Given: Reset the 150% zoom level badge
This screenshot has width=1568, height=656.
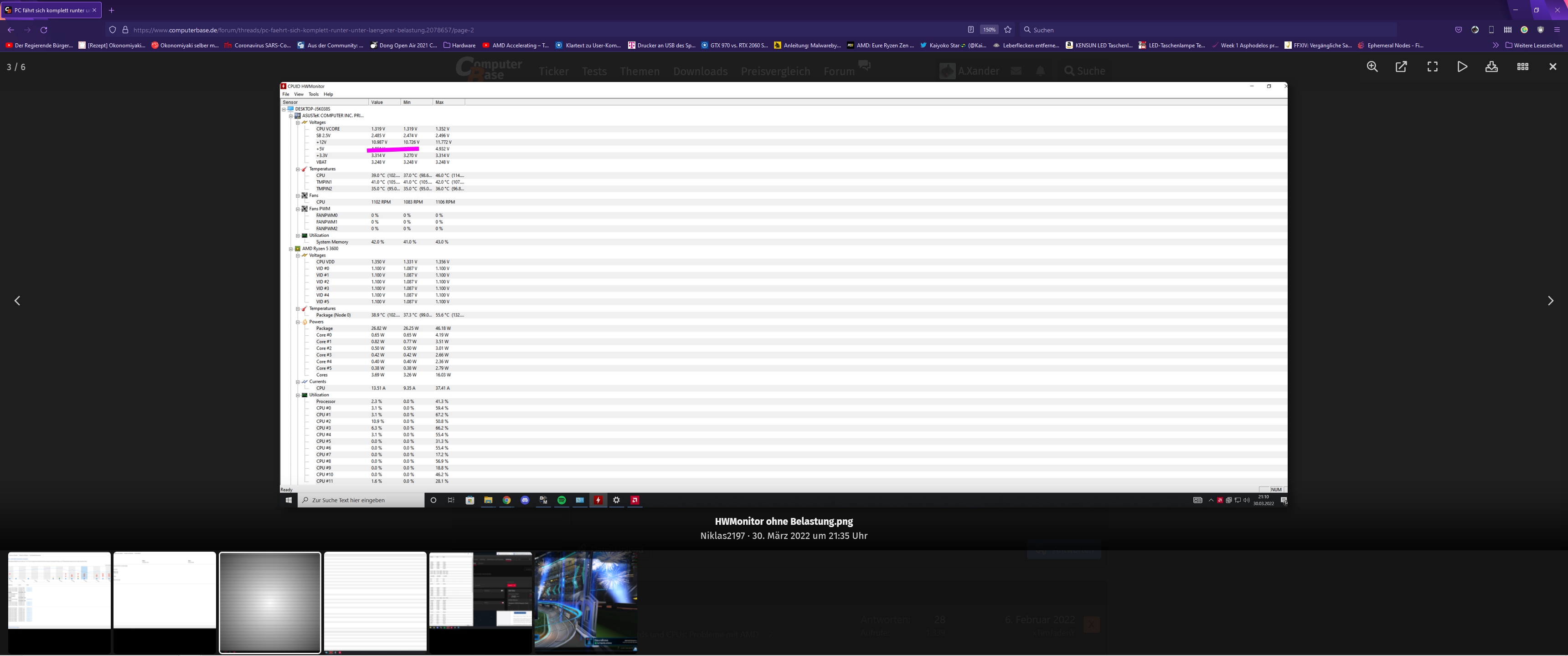Looking at the screenshot, I should point(989,30).
